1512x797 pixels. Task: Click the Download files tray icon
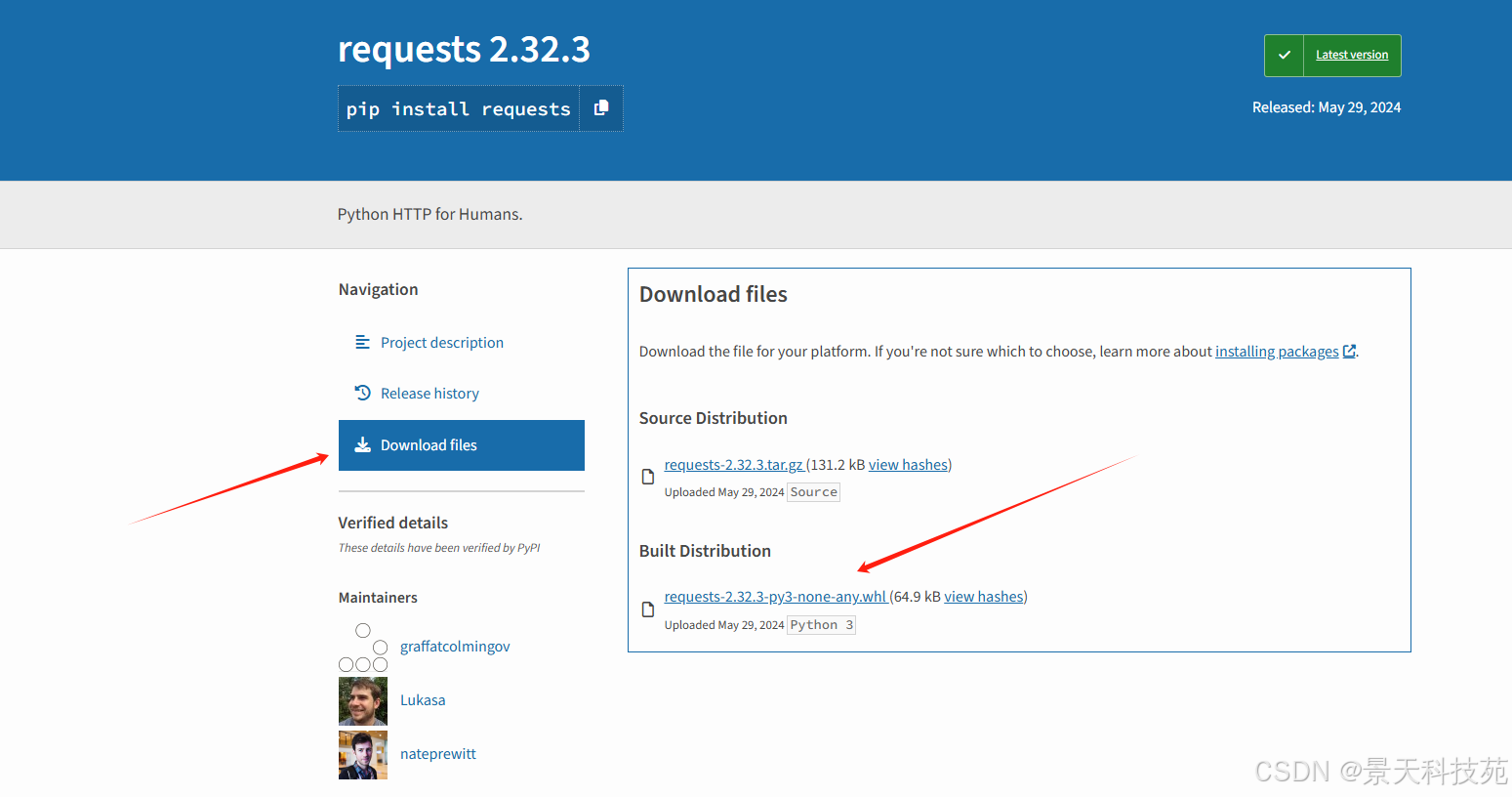click(362, 444)
